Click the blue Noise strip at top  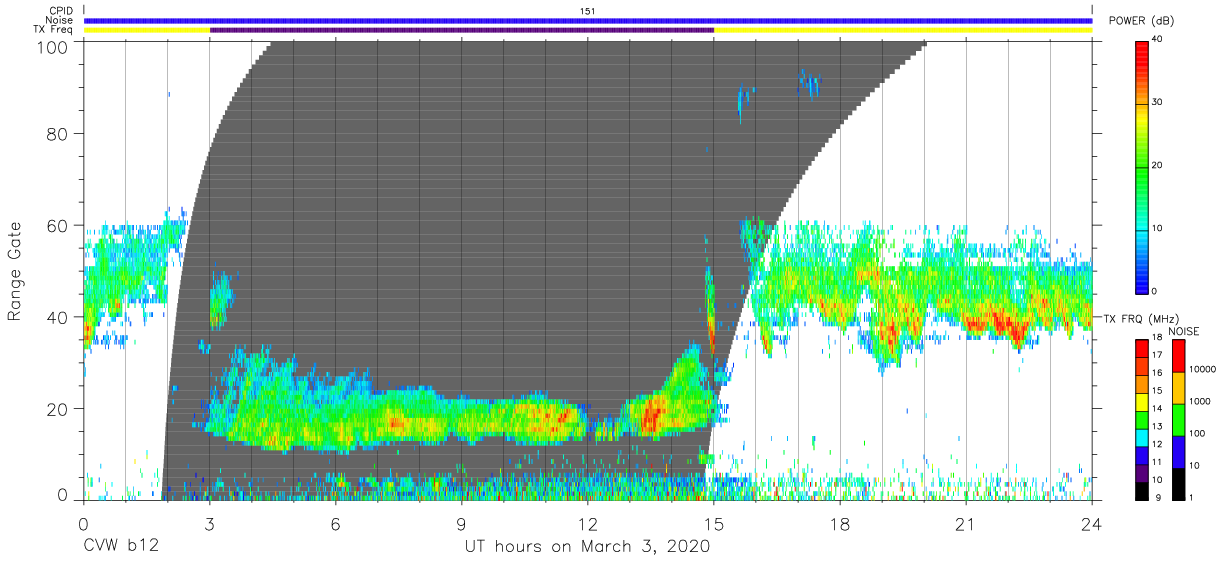[x=588, y=20]
